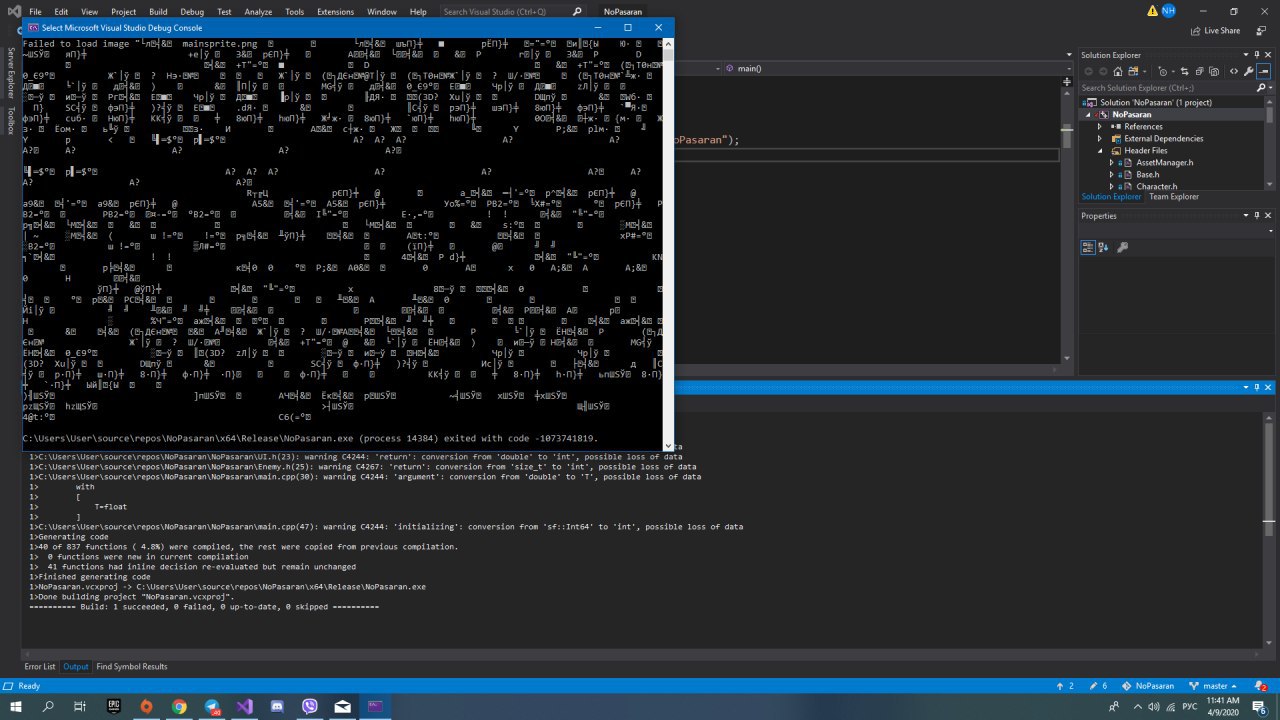The width and height of the screenshot is (1280, 720).
Task: Collapse the Header Files folder
Action: tap(1100, 151)
